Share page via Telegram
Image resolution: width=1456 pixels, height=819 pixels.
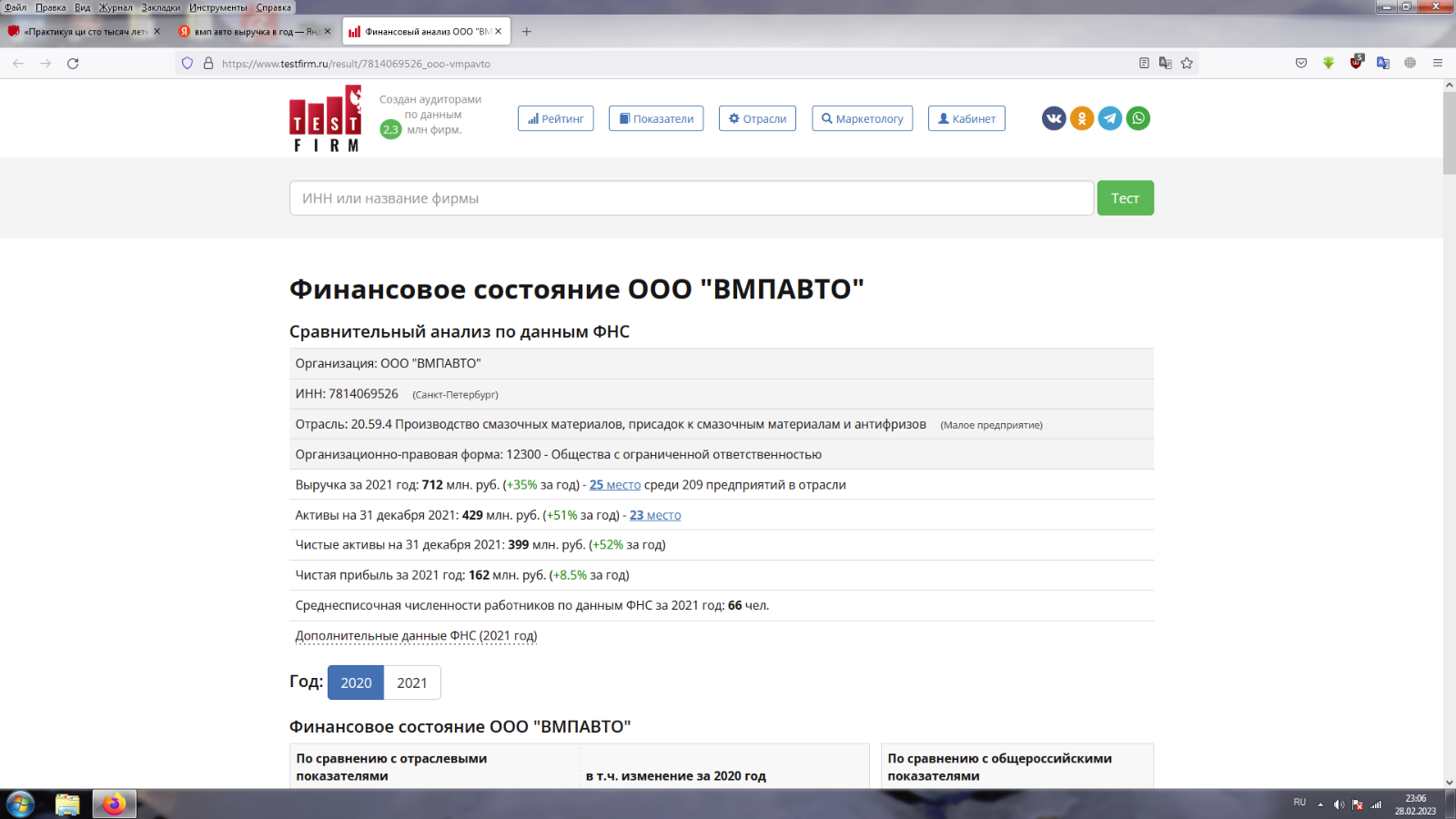pos(1110,118)
